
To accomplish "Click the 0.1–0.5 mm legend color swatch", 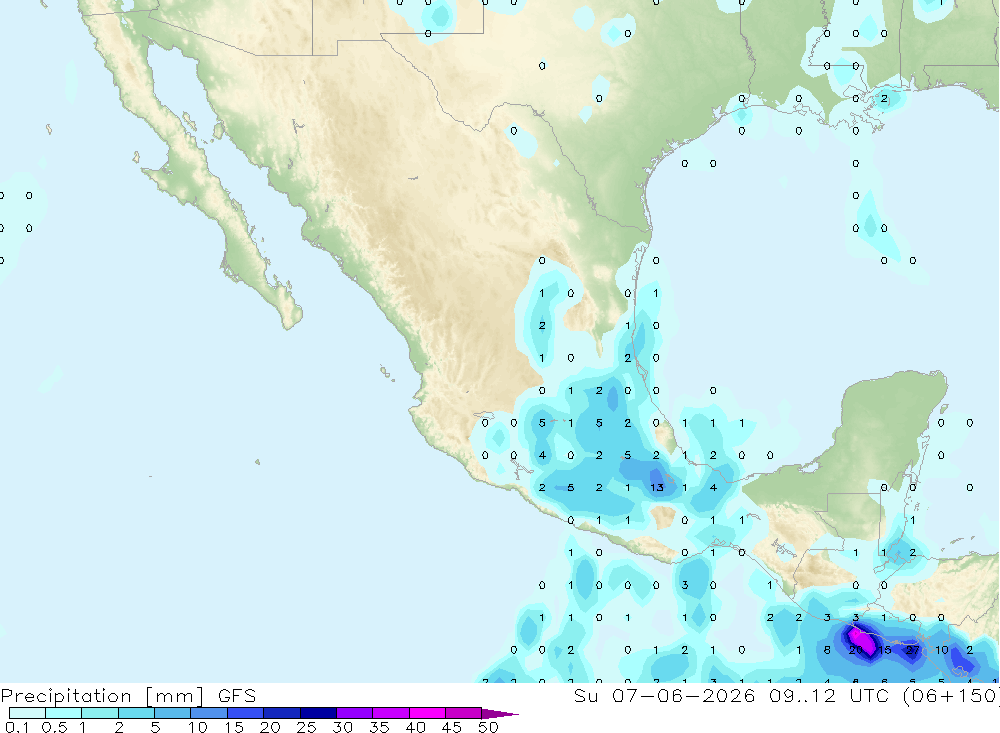I will (27, 713).
